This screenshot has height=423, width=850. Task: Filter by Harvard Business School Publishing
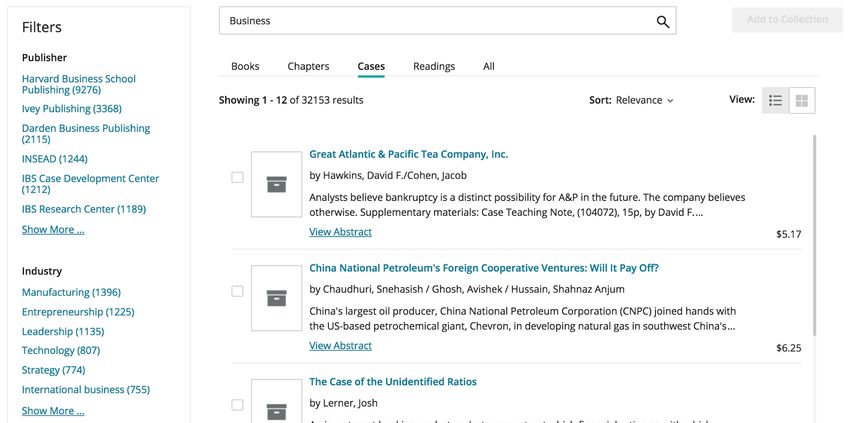tap(79, 84)
